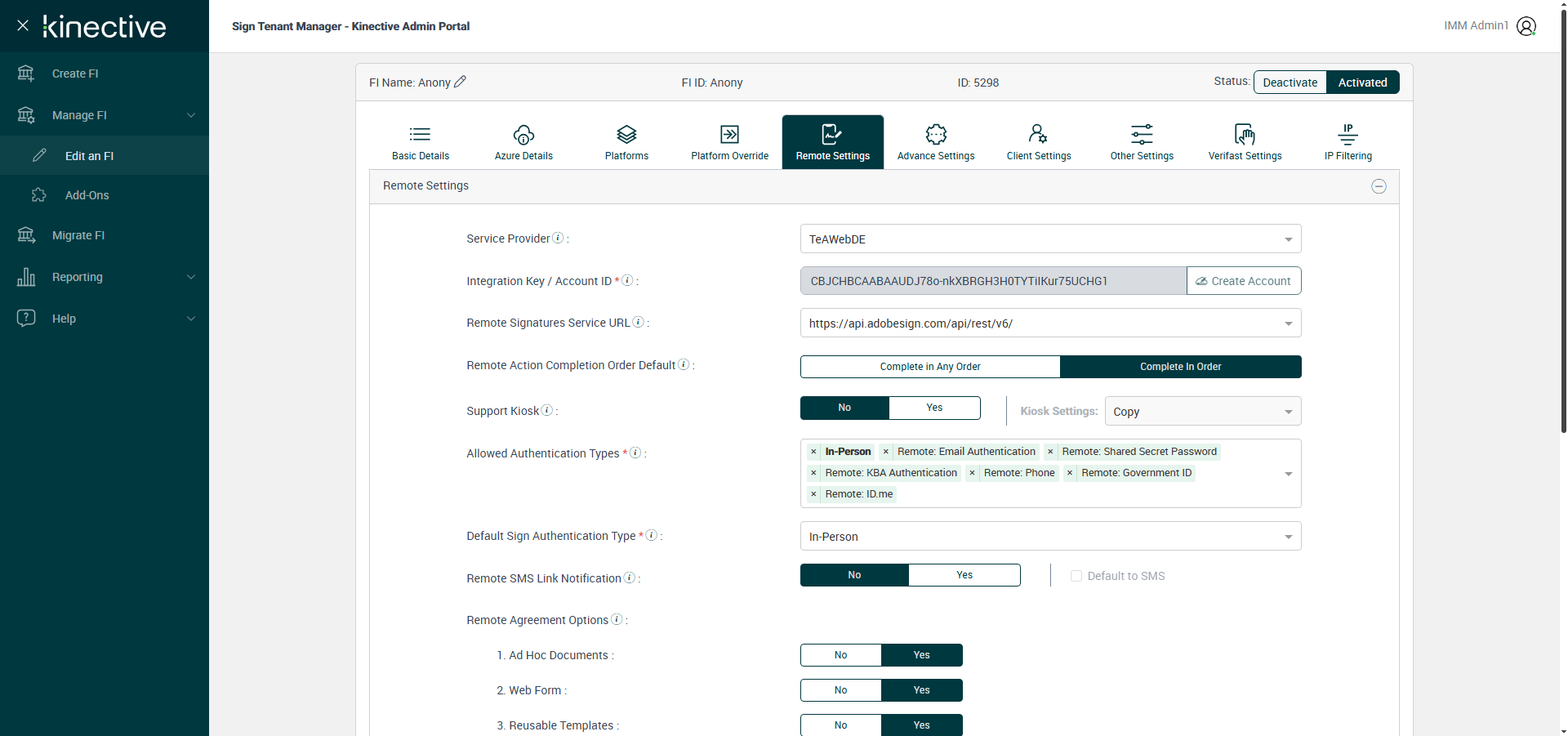Click the Other Settings sliders icon
Image resolution: width=1568 pixels, height=736 pixels.
point(1142,134)
